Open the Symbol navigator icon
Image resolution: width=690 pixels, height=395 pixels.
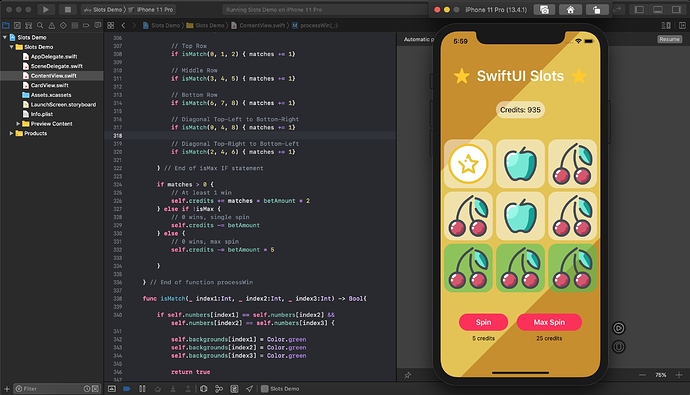(x=29, y=26)
